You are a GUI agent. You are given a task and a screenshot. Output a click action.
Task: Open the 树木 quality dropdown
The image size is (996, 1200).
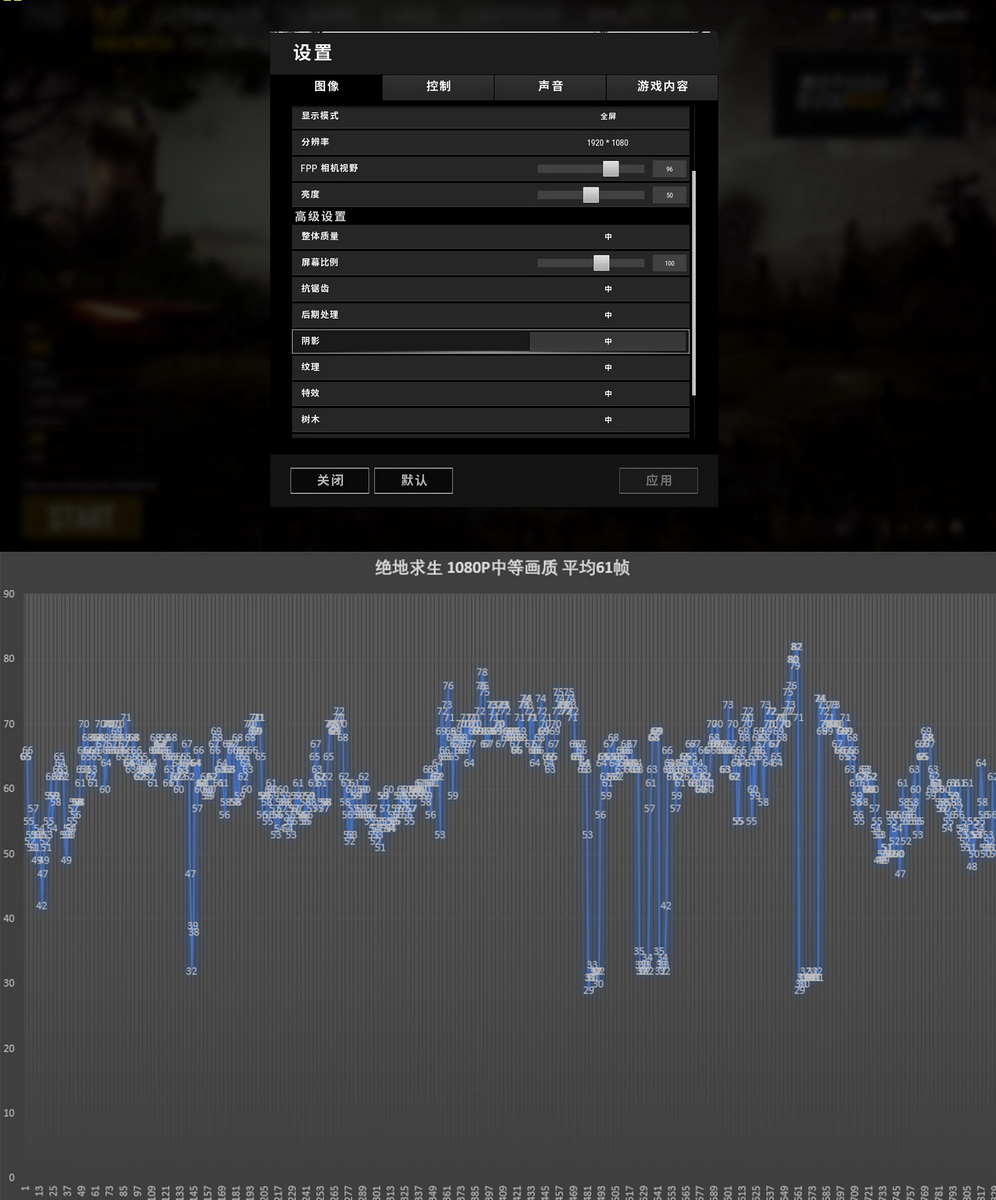[608, 420]
